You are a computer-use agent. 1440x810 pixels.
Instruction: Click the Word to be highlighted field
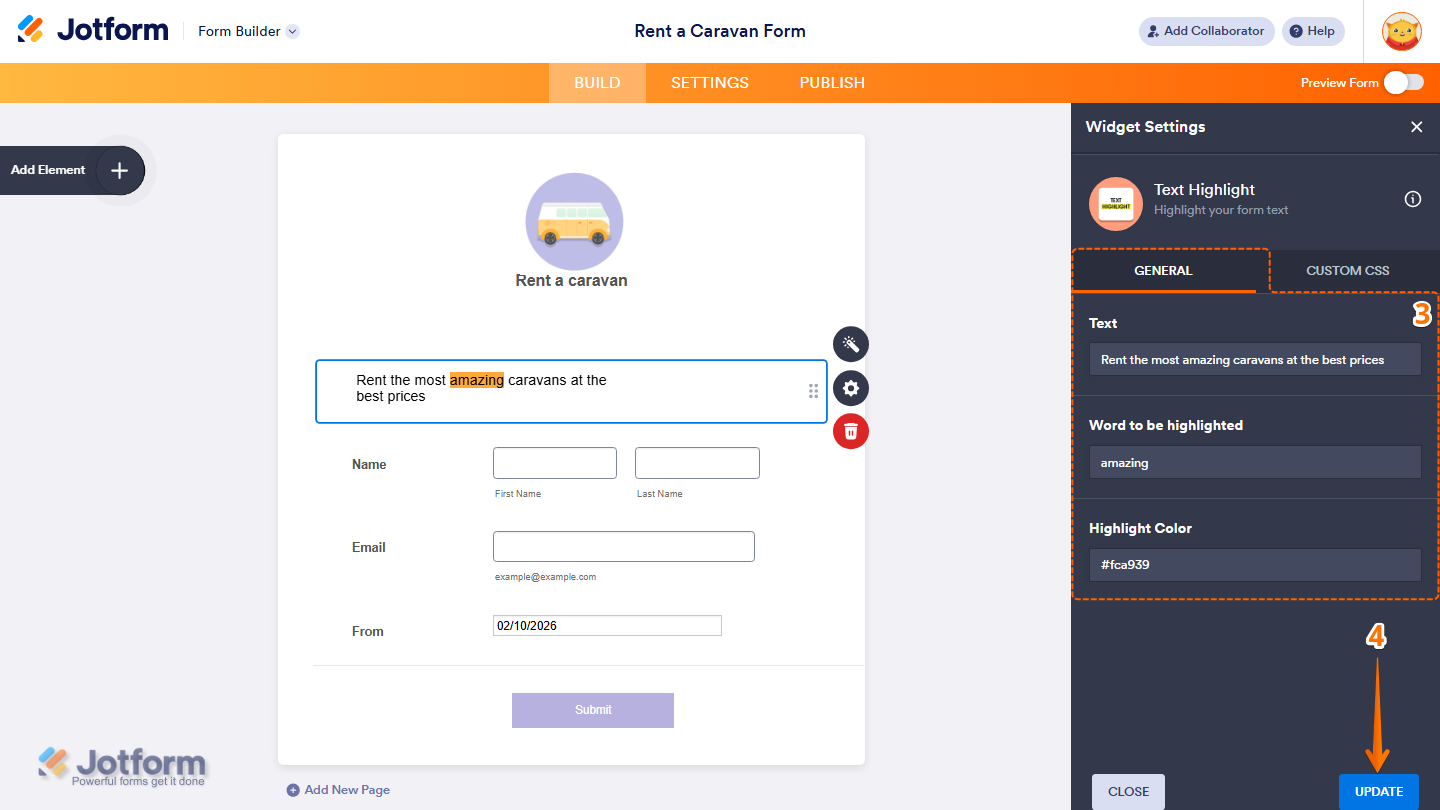[x=1255, y=462]
